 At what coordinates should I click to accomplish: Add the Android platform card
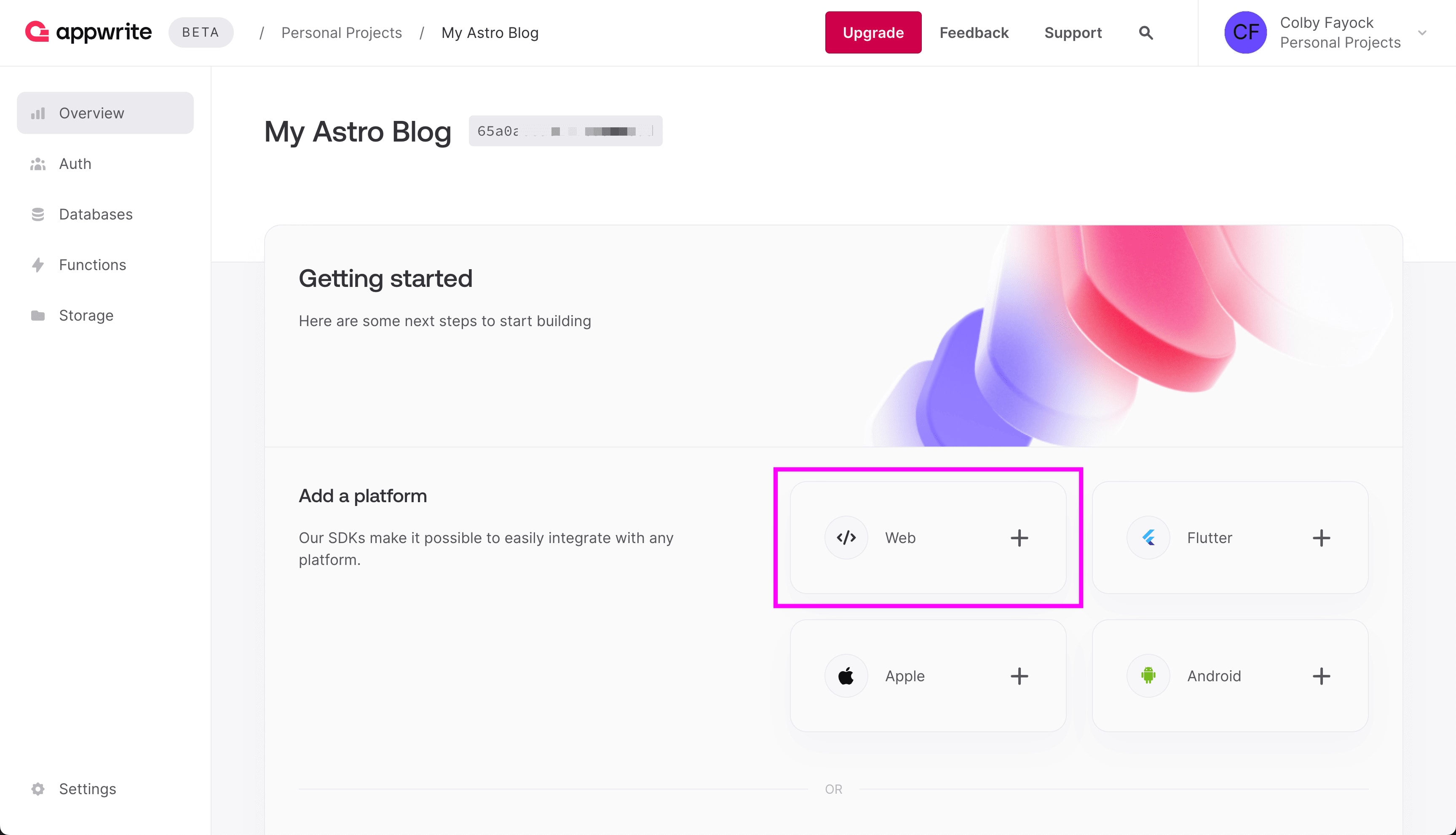click(1230, 676)
